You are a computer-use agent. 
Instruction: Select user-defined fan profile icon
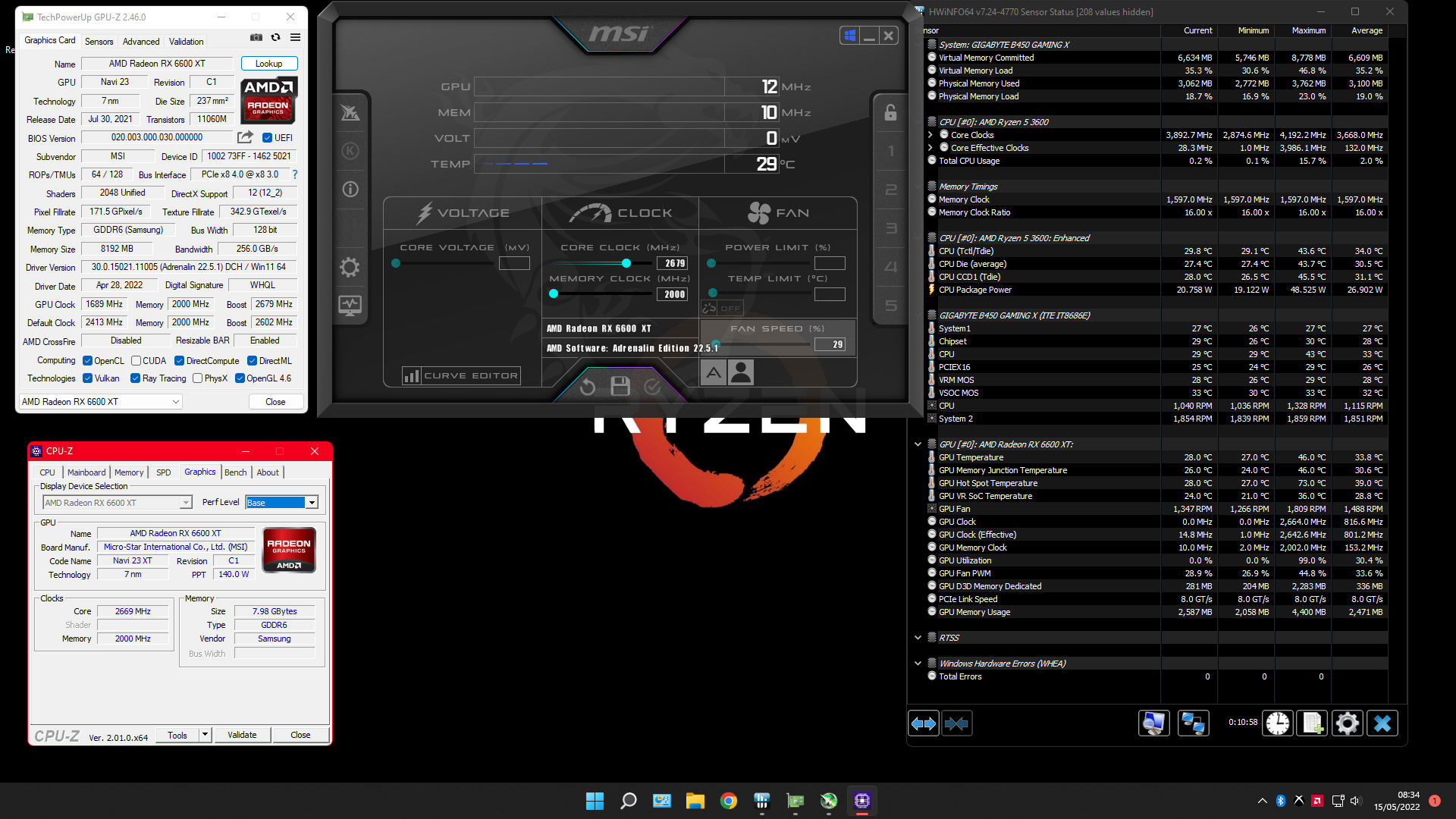click(741, 372)
